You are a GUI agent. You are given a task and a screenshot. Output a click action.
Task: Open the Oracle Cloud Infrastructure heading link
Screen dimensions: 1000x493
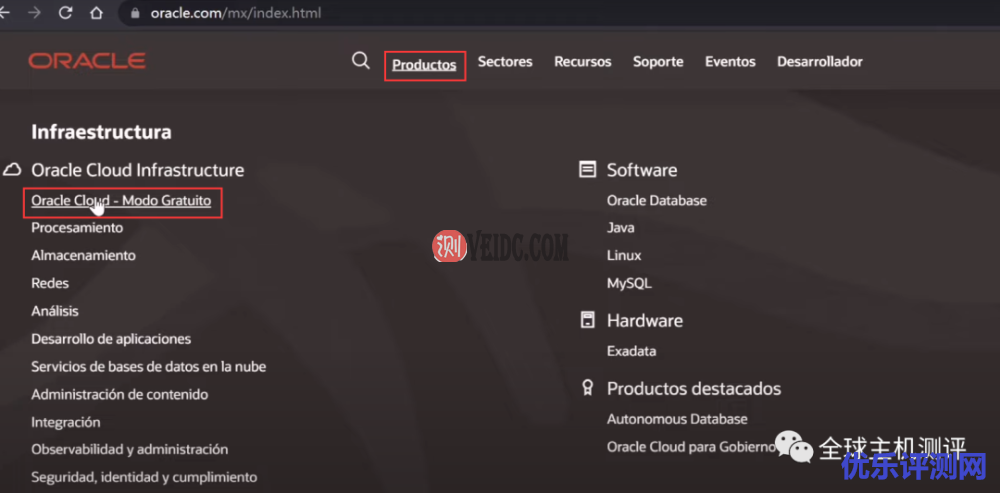(x=138, y=170)
